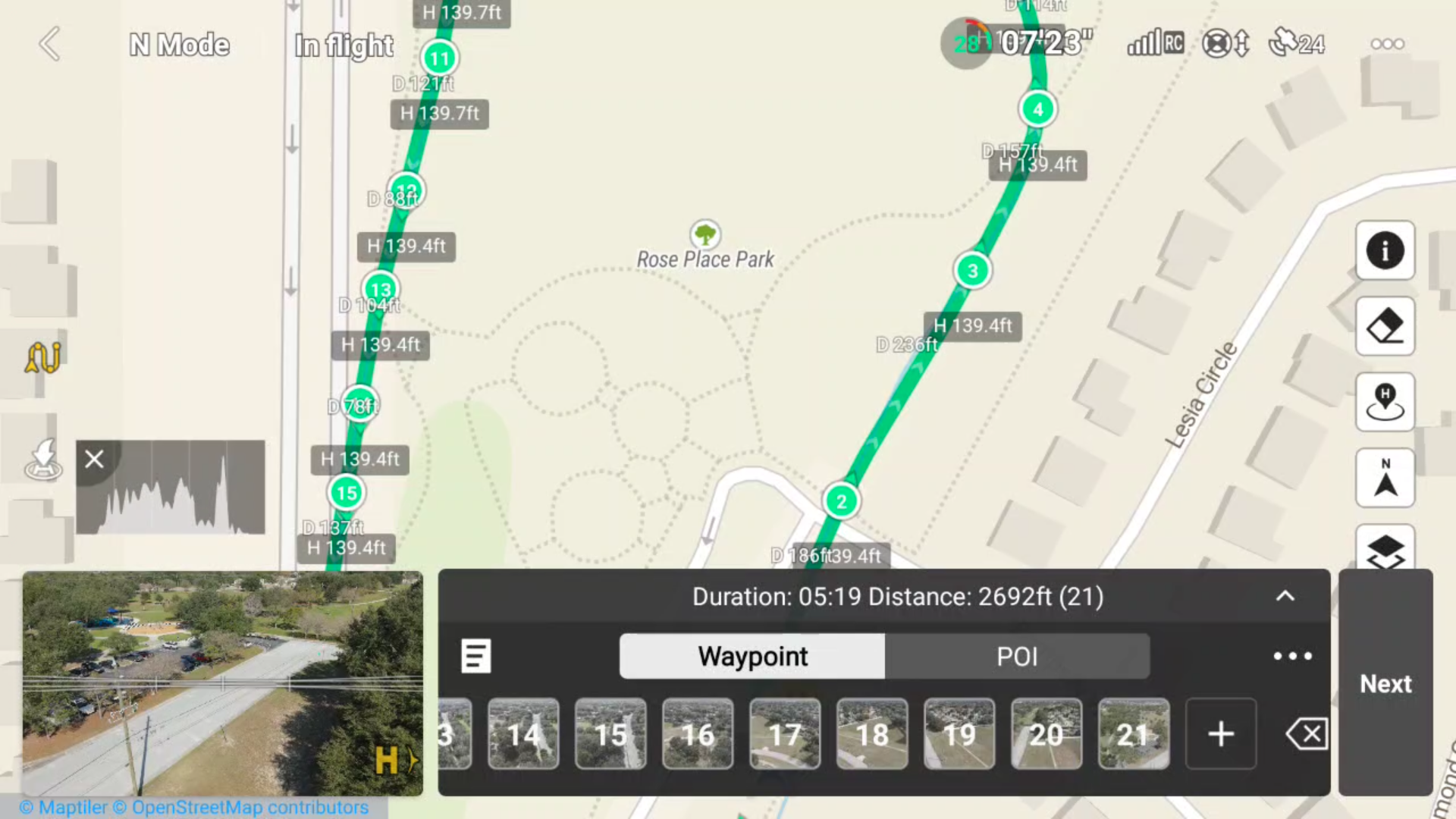Open the waypoint list icon
The height and width of the screenshot is (819, 1456).
click(x=476, y=656)
